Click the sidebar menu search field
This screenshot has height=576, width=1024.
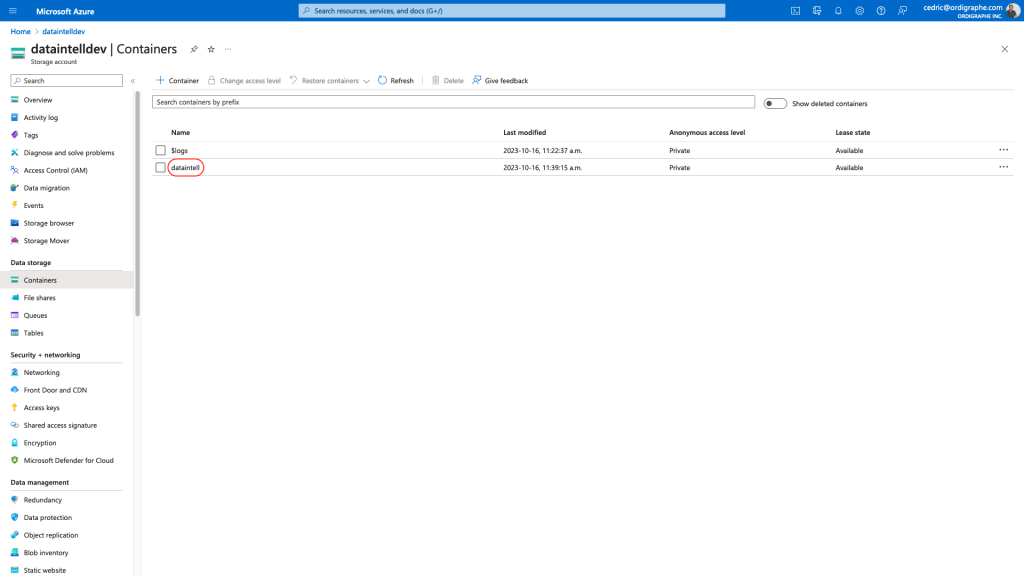67,81
